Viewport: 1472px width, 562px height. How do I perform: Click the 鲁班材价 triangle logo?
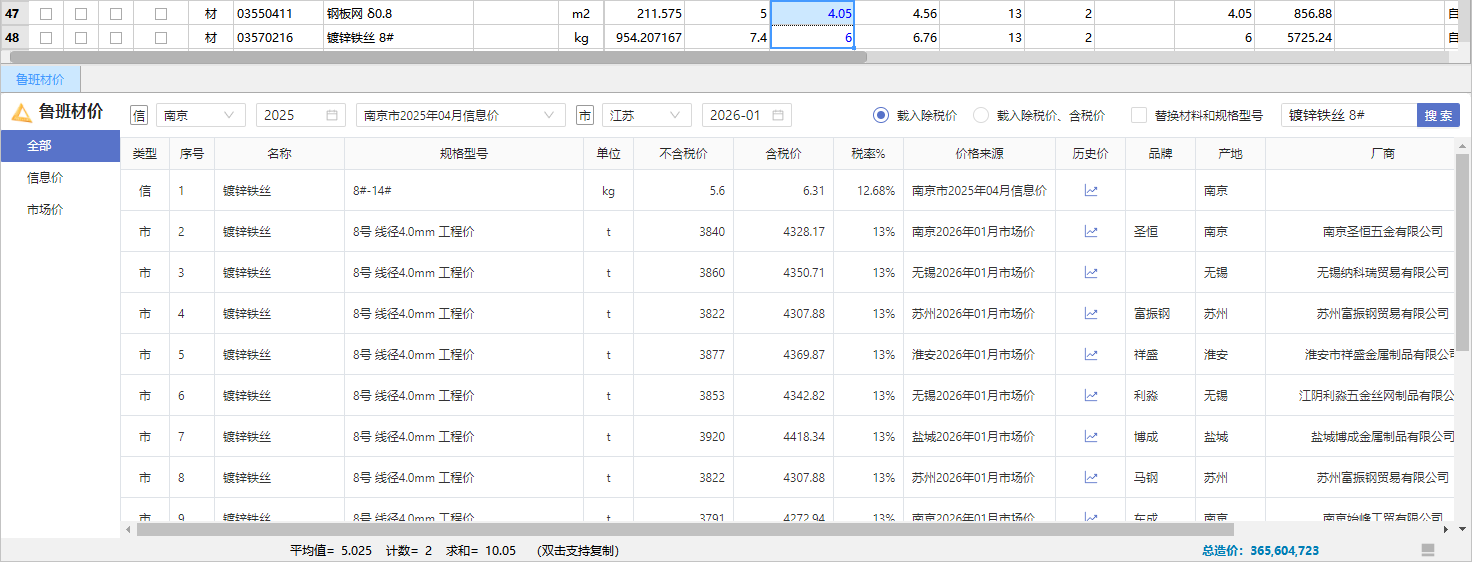point(21,112)
